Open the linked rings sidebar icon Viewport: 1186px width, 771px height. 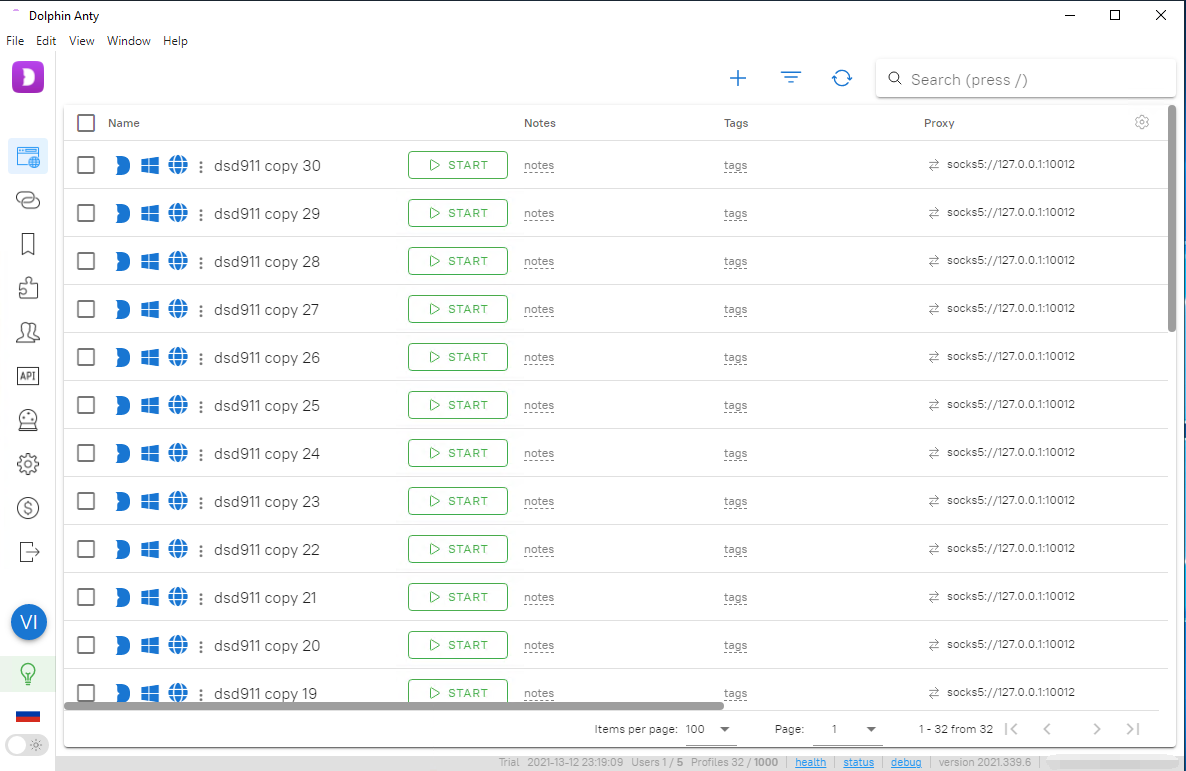click(x=28, y=200)
